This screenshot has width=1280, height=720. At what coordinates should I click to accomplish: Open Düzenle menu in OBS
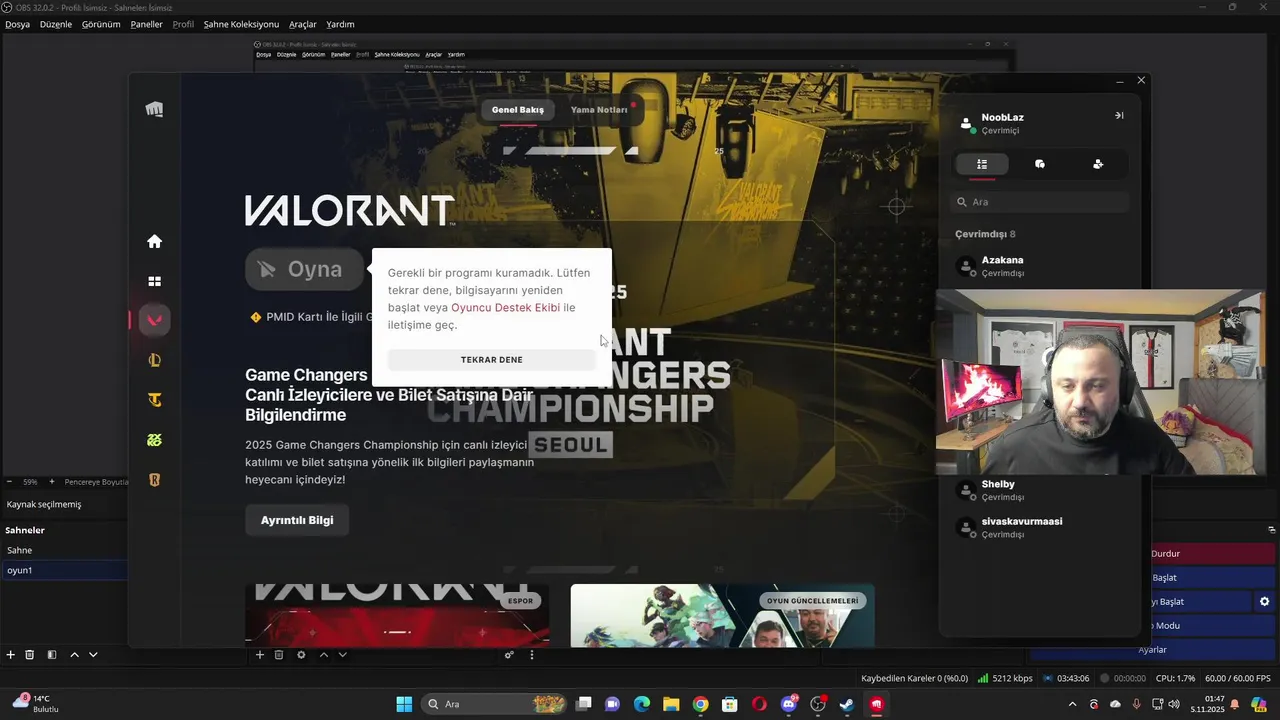[x=56, y=24]
